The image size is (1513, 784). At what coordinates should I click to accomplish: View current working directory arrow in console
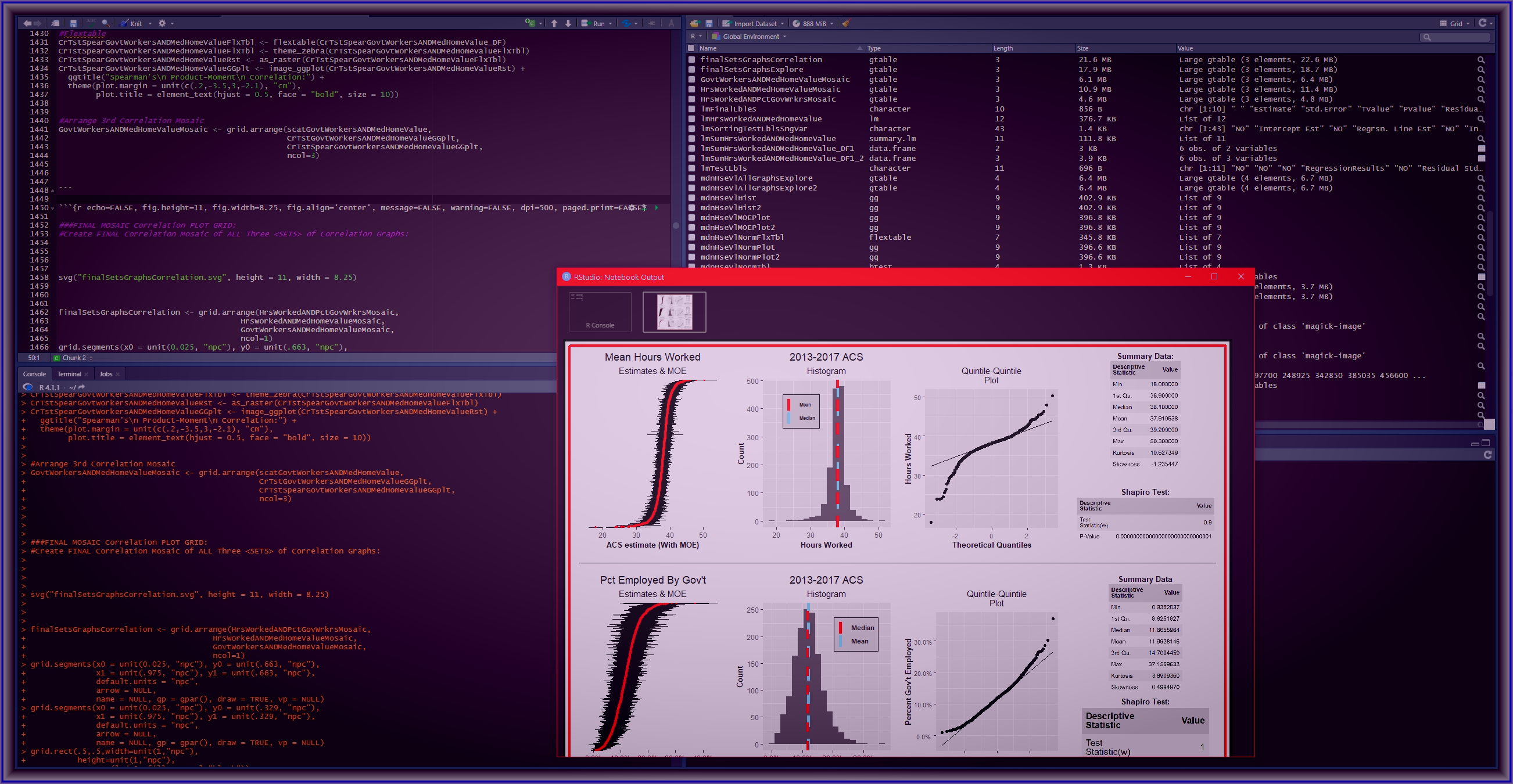(82, 387)
